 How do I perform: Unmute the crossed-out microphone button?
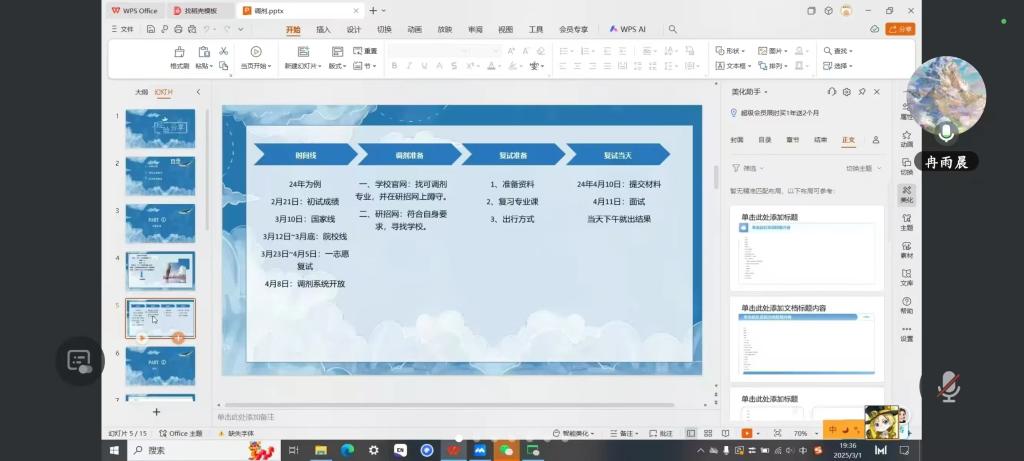click(x=947, y=386)
